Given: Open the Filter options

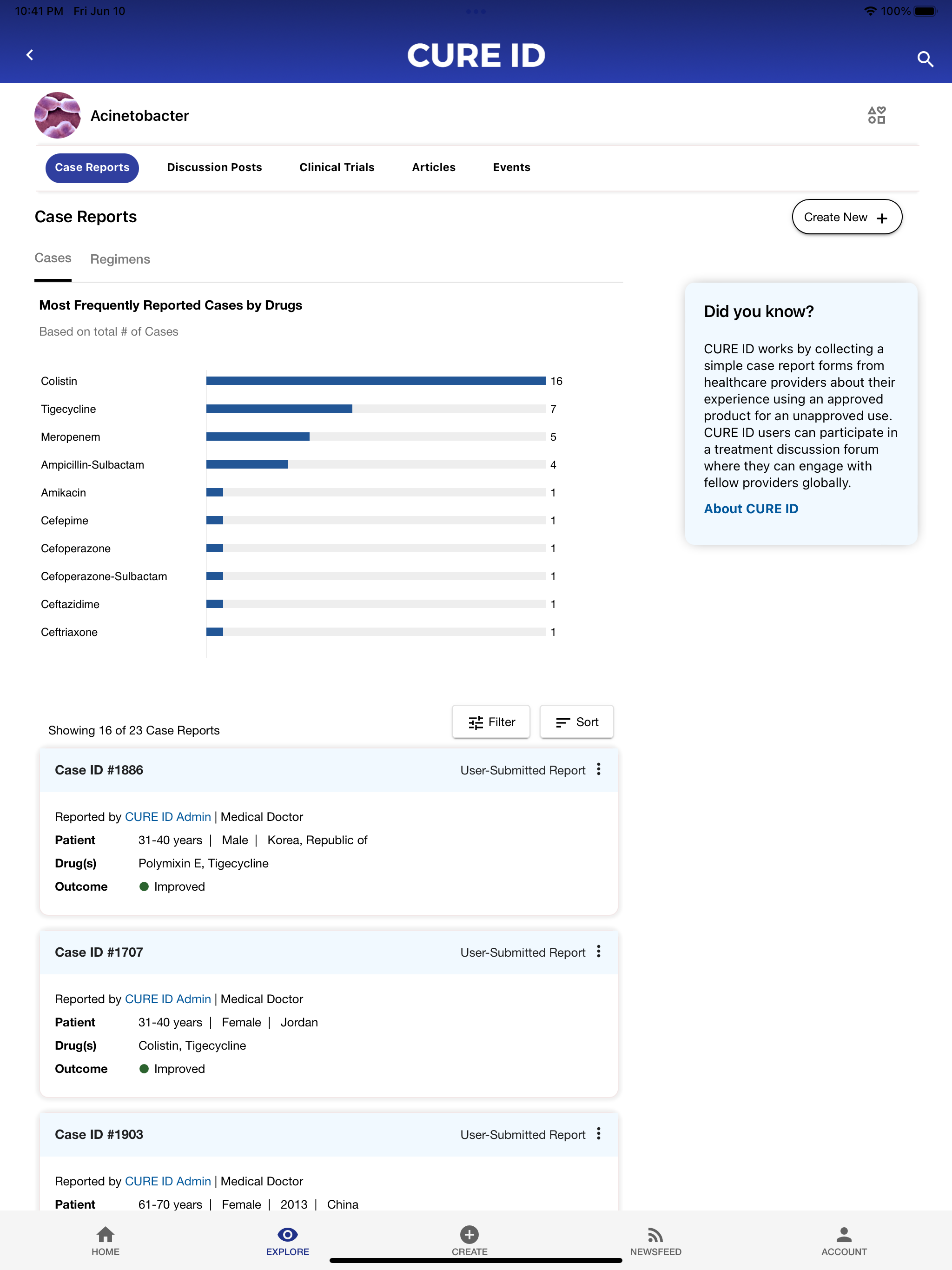Looking at the screenshot, I should click(x=491, y=722).
